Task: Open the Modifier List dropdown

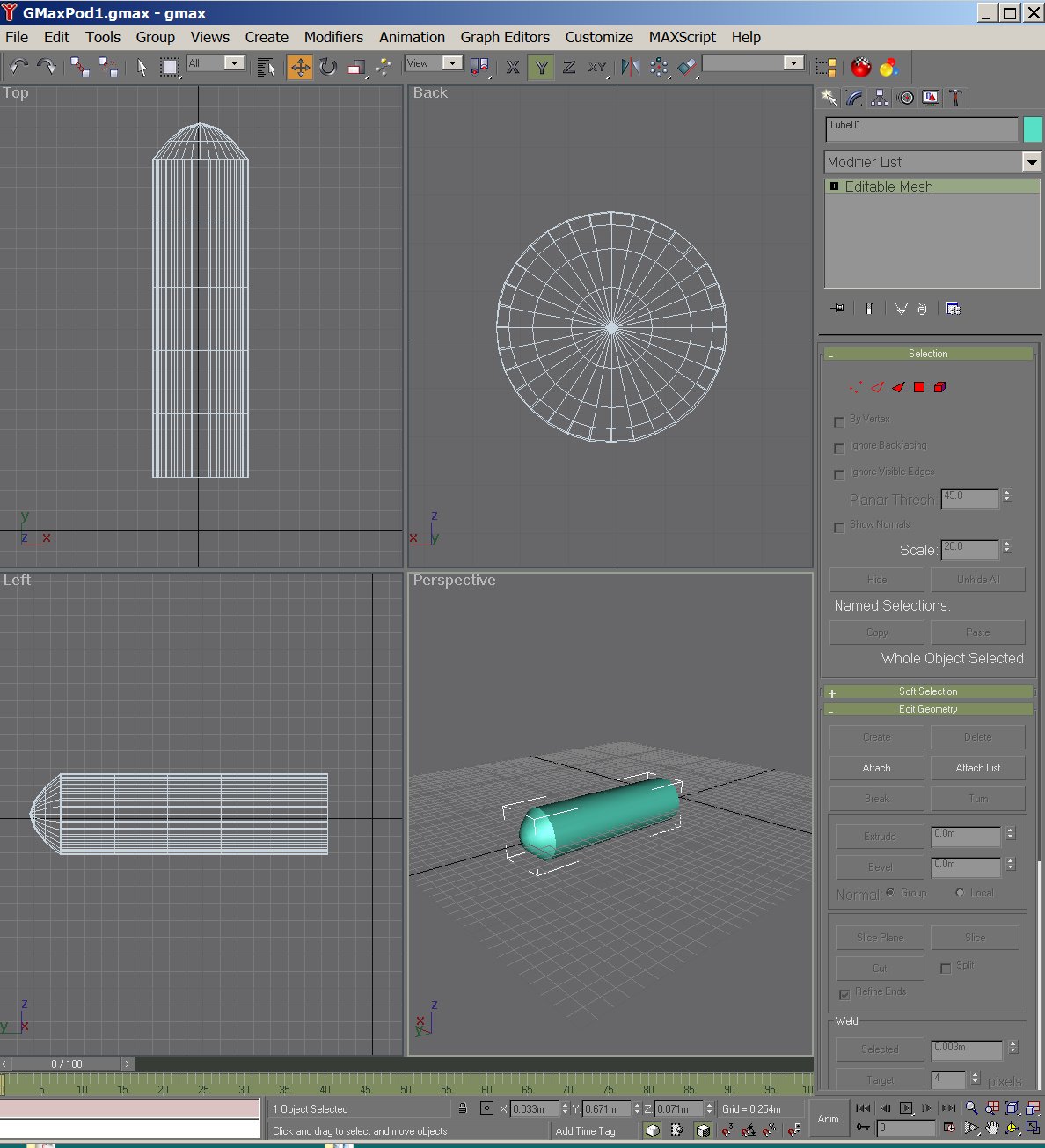Action: pyautogui.click(x=1031, y=162)
